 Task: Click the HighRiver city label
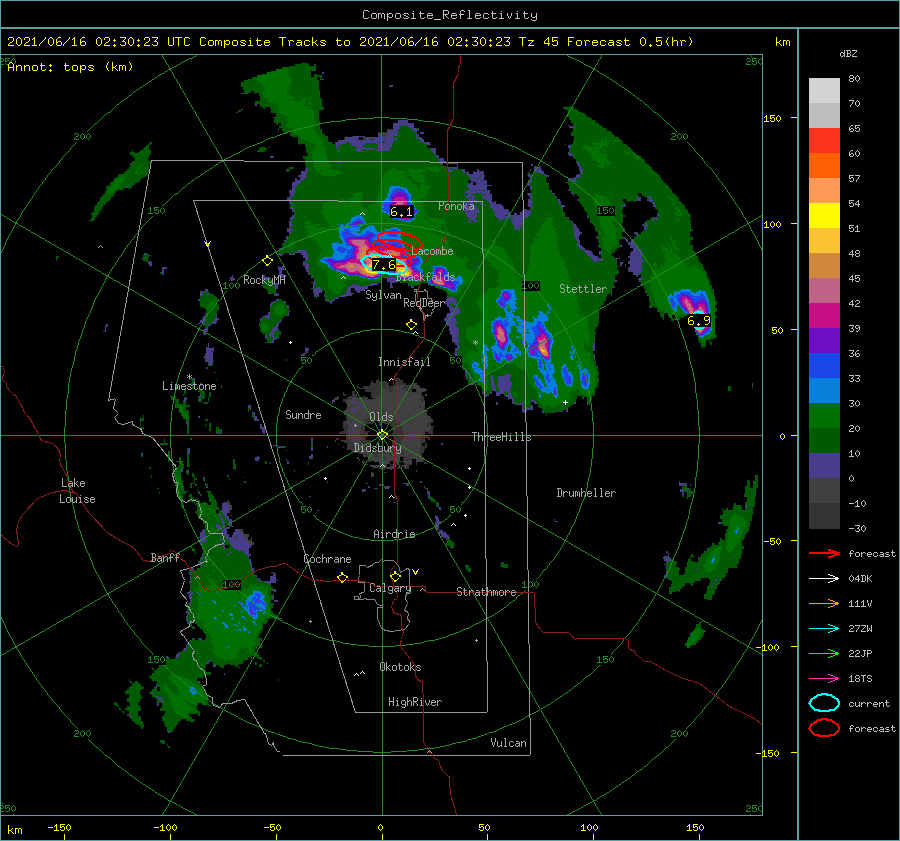(415, 702)
